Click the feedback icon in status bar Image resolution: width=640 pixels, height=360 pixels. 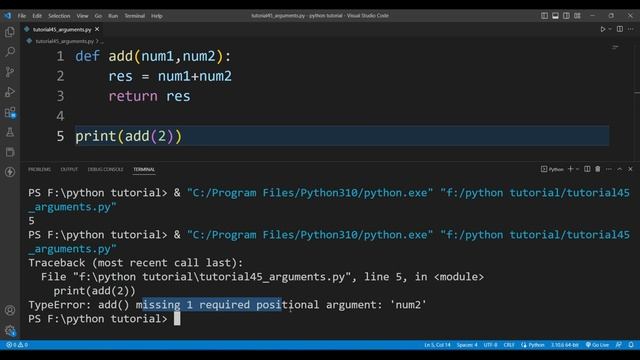click(619, 345)
